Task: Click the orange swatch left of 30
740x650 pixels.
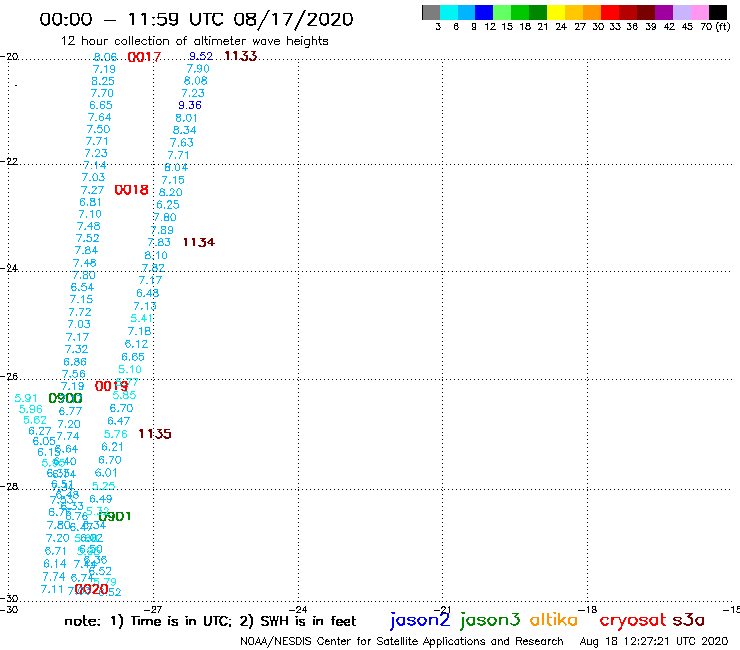Action: pos(592,12)
